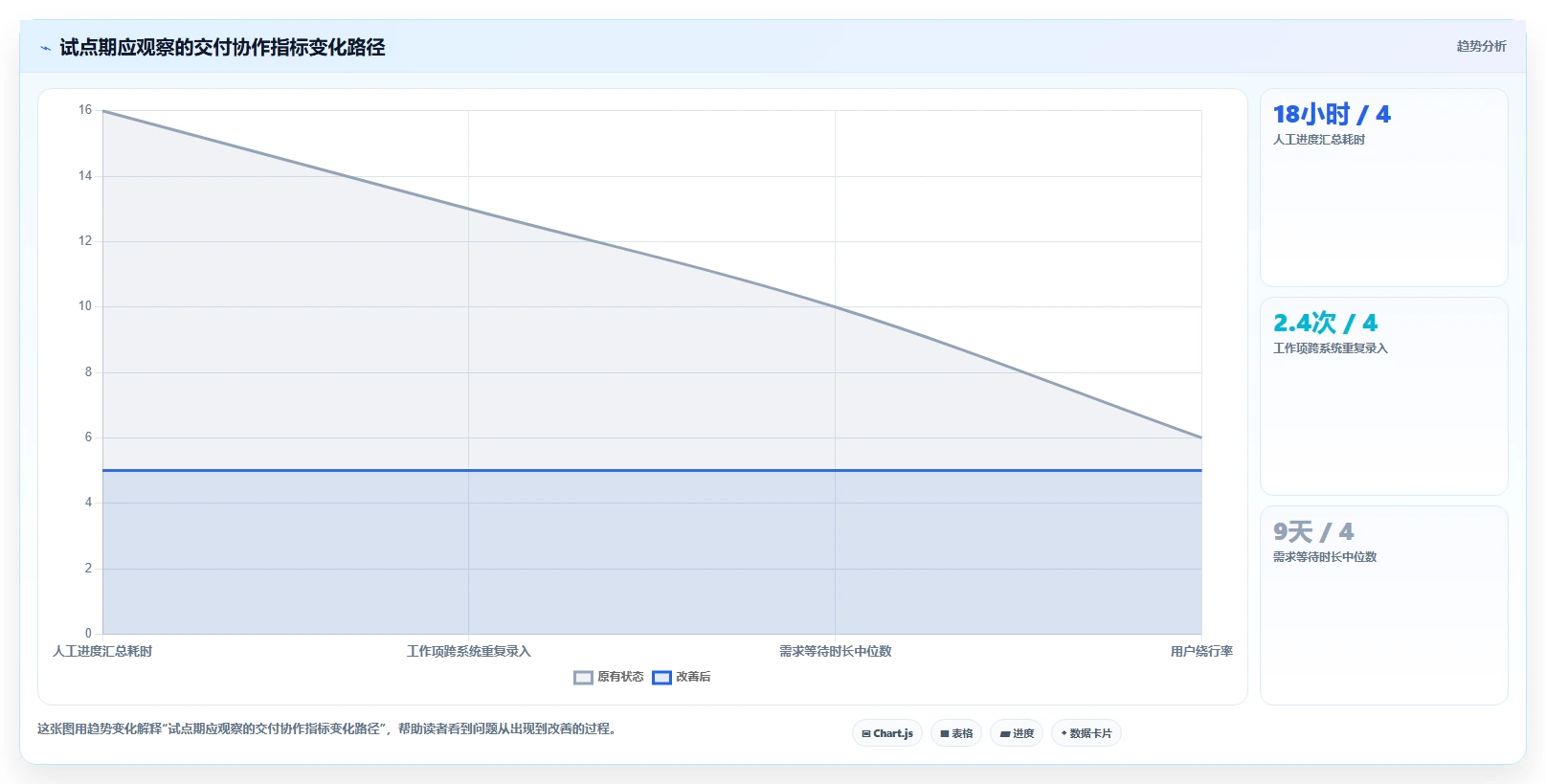The image size is (1546, 784).
Task: Click the panel title 试点期应观察的交付协作指标变化路径
Action: [x=222, y=47]
